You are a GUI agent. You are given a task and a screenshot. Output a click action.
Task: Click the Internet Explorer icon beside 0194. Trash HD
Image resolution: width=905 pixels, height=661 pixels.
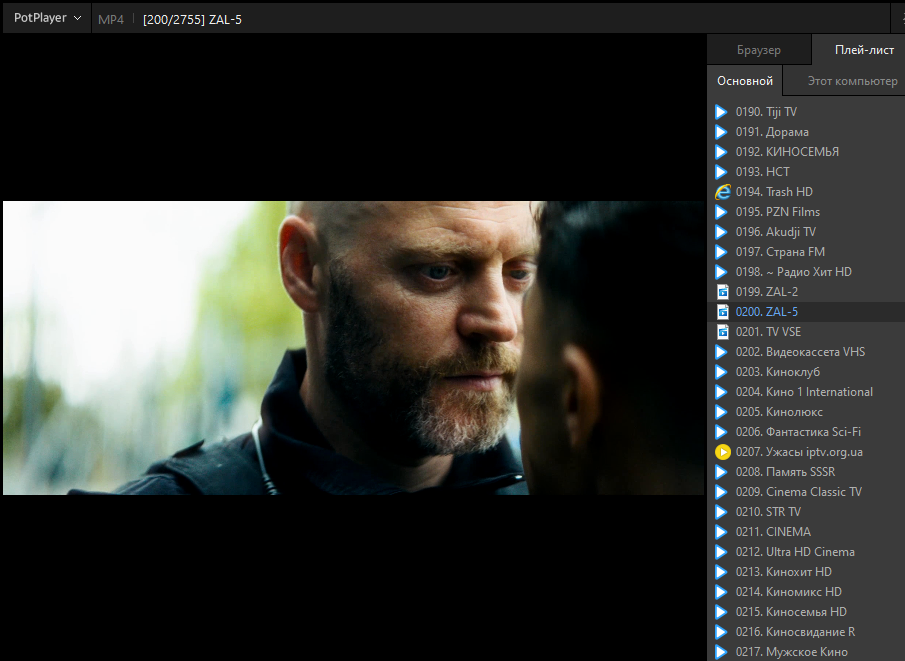tap(722, 192)
